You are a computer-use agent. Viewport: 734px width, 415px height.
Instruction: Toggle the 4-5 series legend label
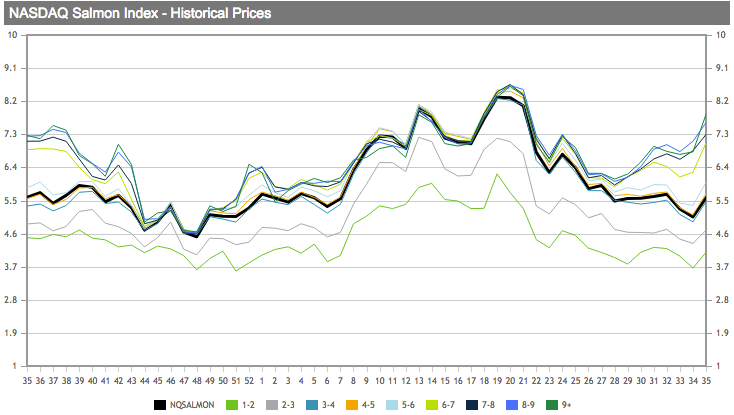(x=368, y=405)
